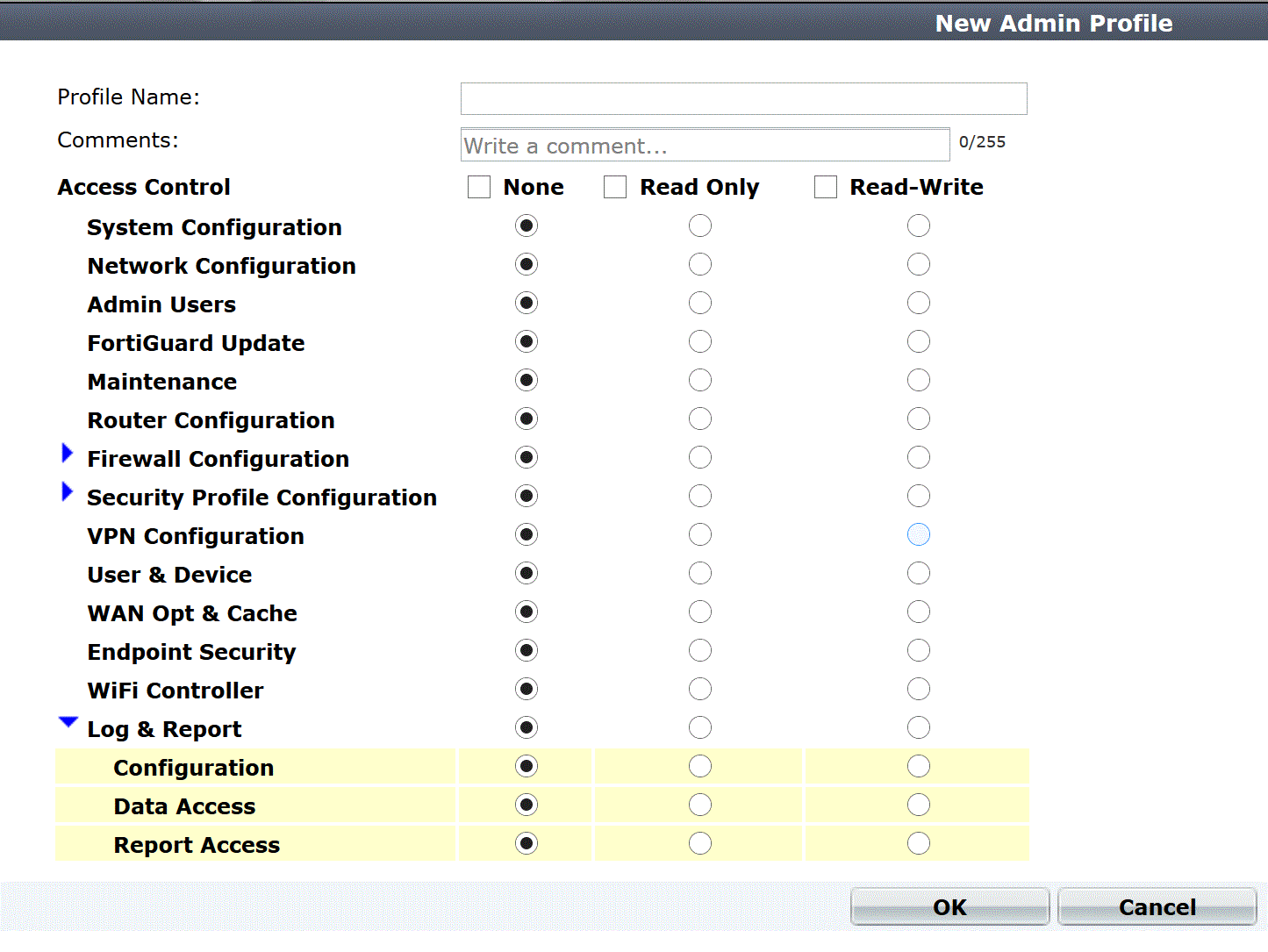The height and width of the screenshot is (952, 1268).
Task: Set Network Configuration to Read-Write
Action: point(919,265)
